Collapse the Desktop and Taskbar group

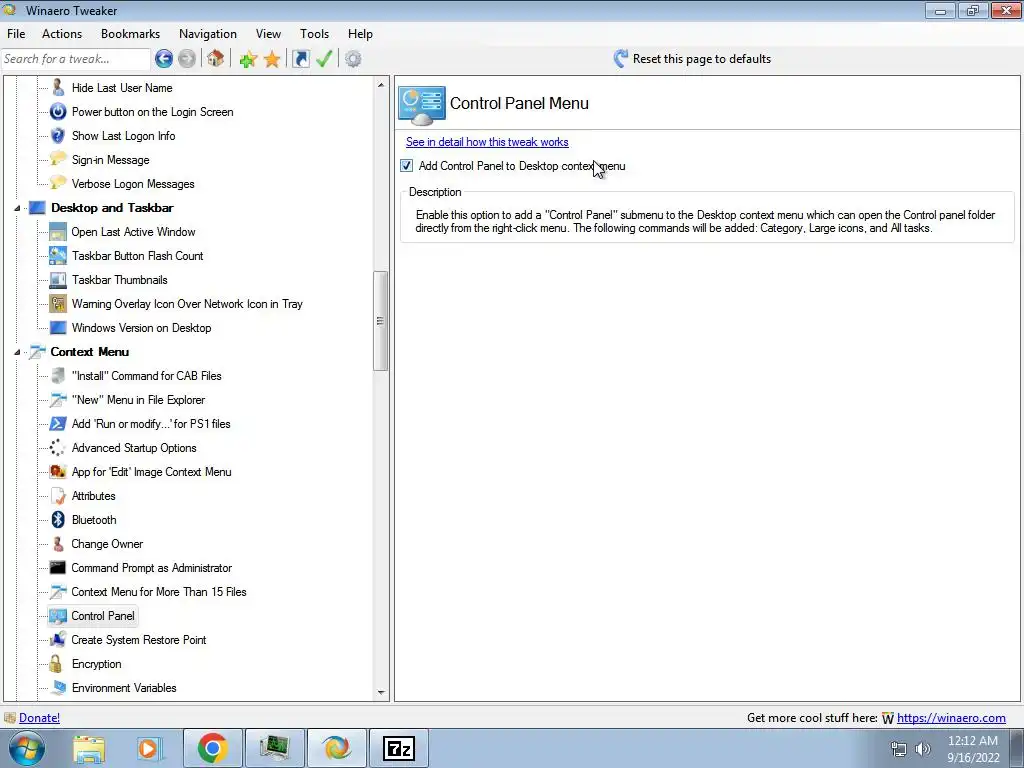tap(18, 208)
